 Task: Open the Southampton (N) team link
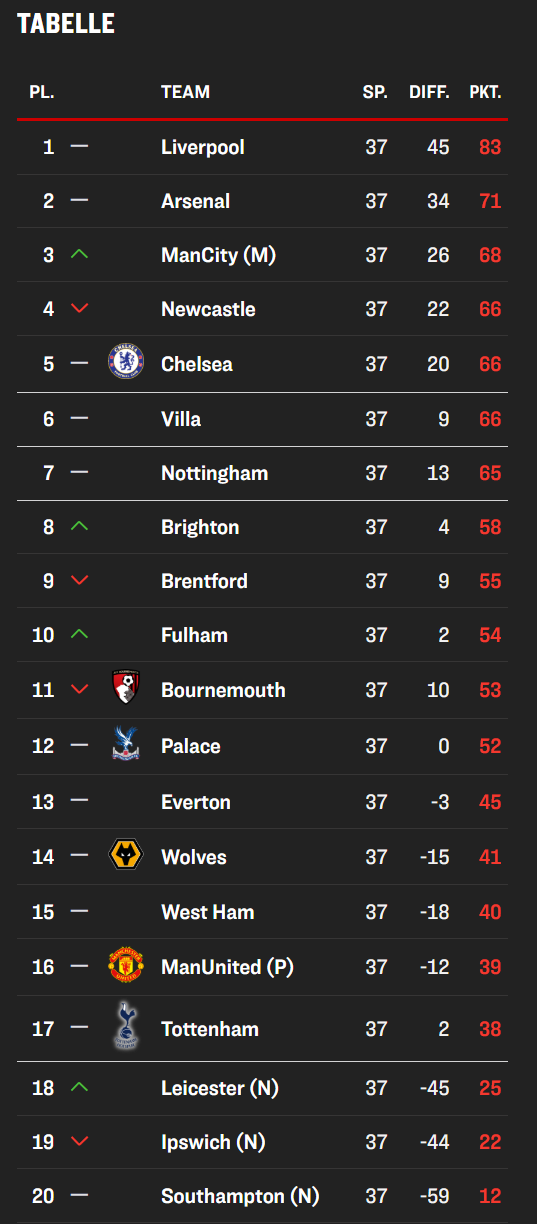click(x=240, y=1195)
